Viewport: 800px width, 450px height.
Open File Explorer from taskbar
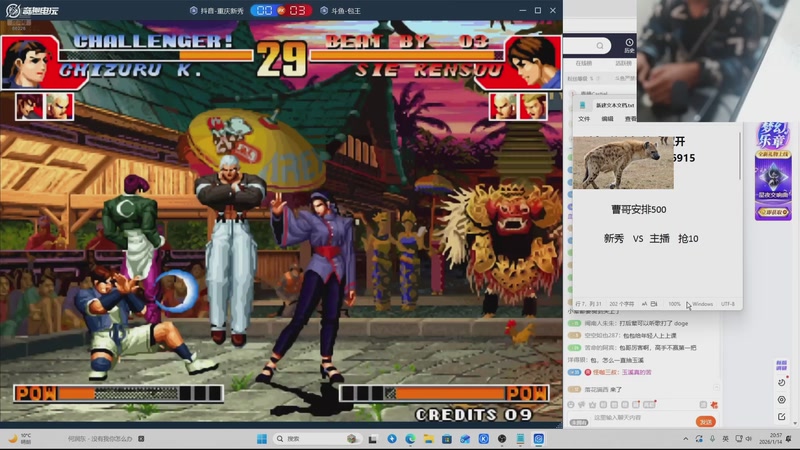[x=429, y=439]
